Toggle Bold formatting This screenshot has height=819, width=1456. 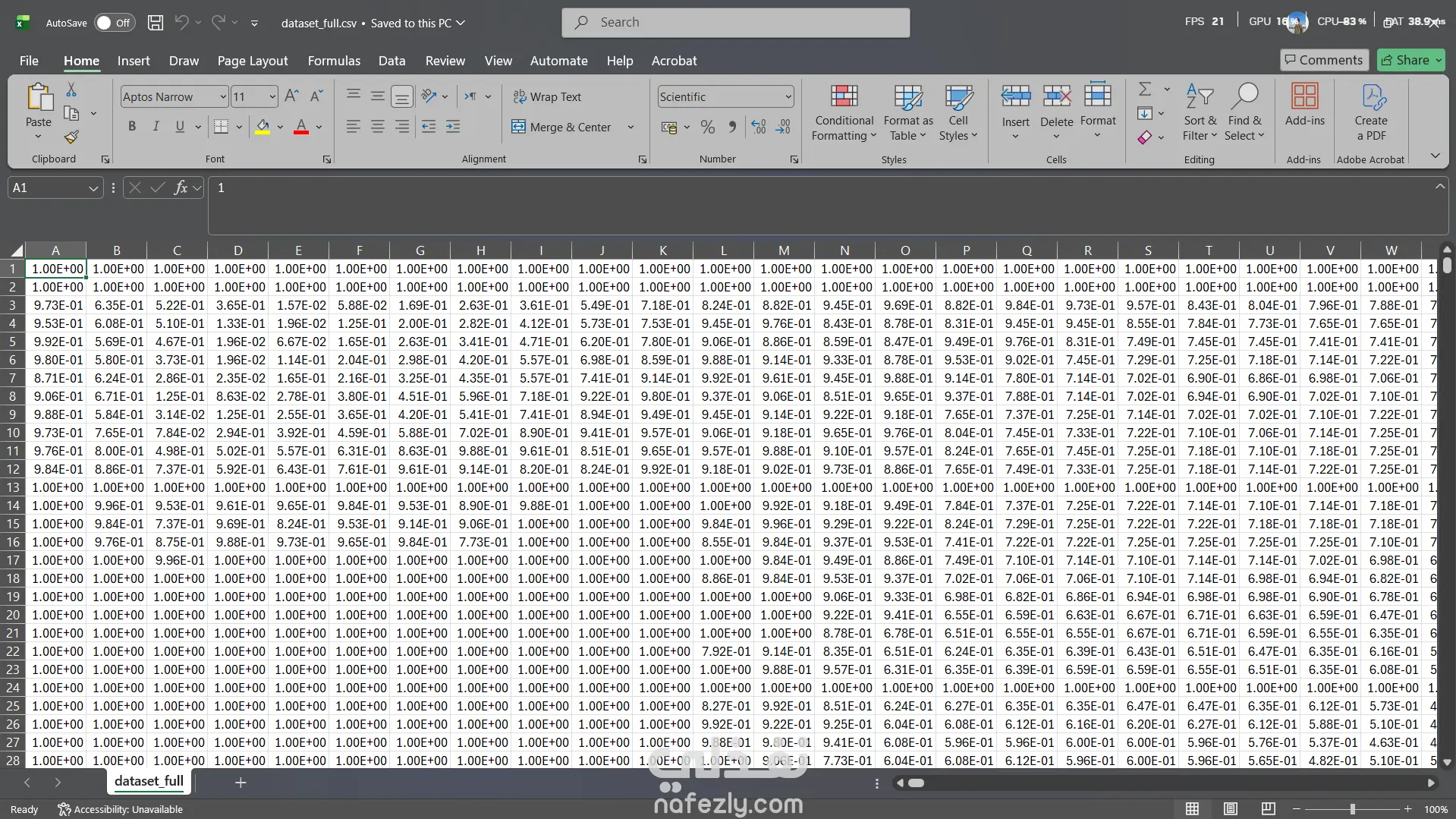pos(132,127)
